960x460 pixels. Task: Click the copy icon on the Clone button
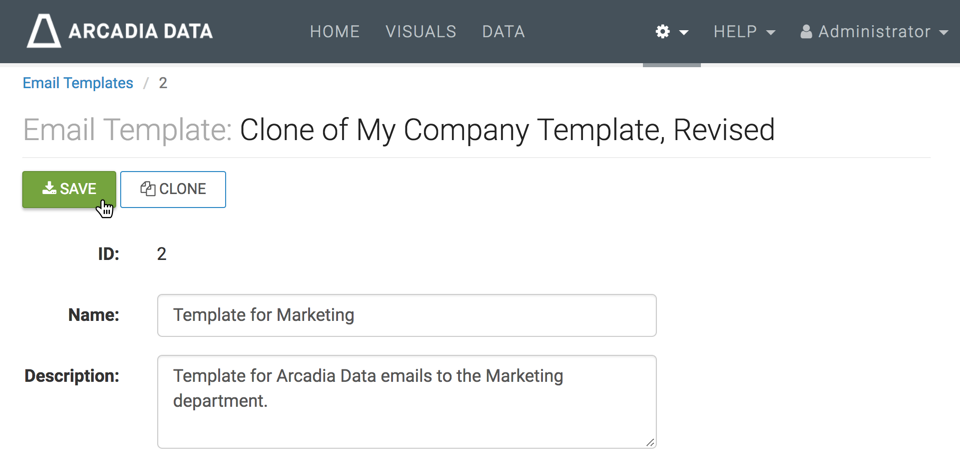pos(147,189)
